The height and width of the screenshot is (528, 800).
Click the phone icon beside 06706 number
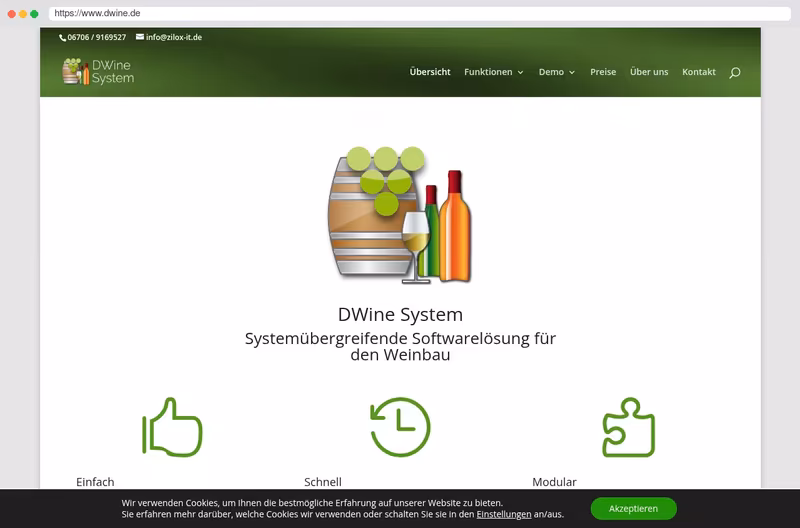pyautogui.click(x=62, y=37)
